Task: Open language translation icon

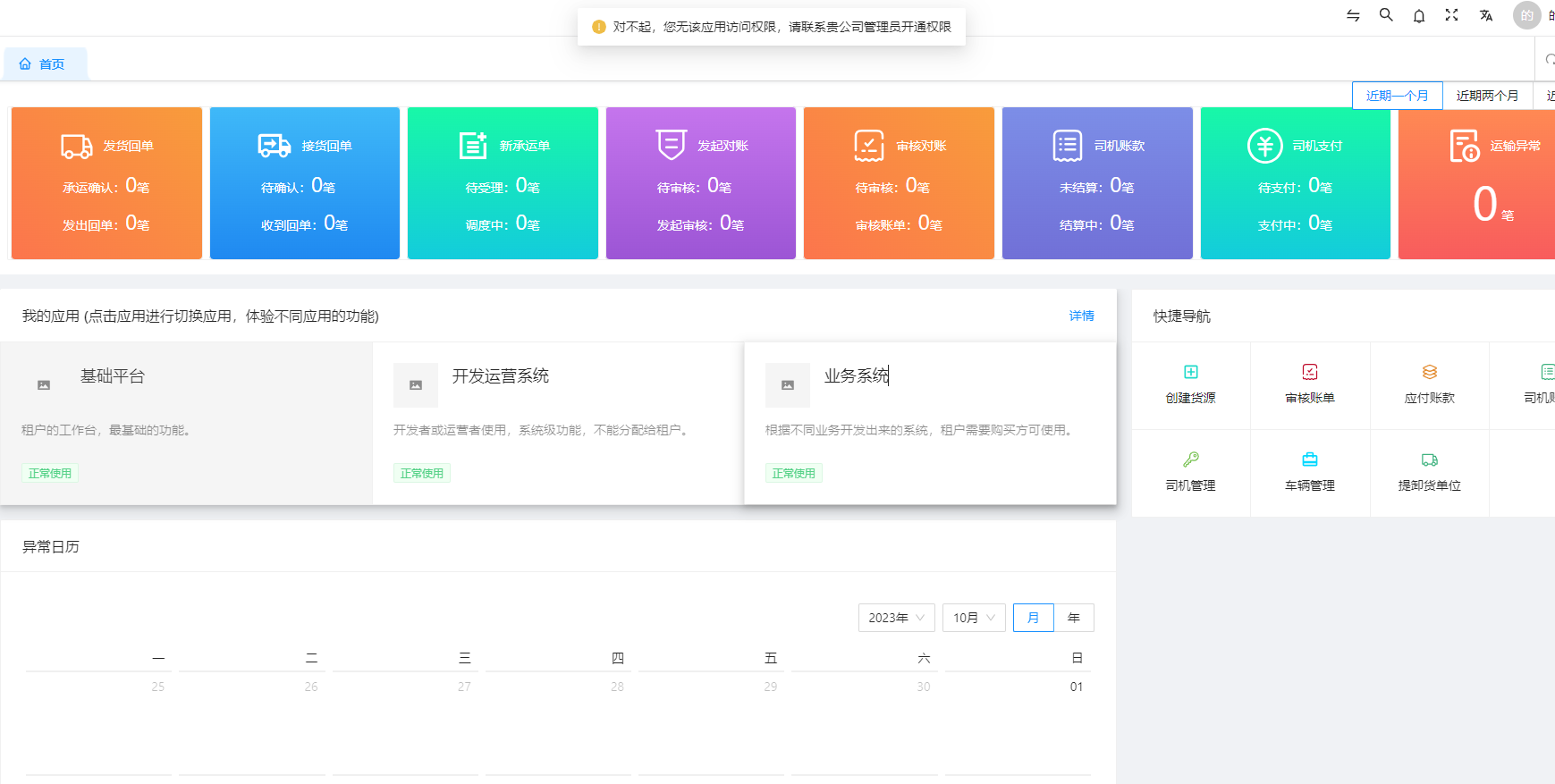Action: click(x=1486, y=15)
